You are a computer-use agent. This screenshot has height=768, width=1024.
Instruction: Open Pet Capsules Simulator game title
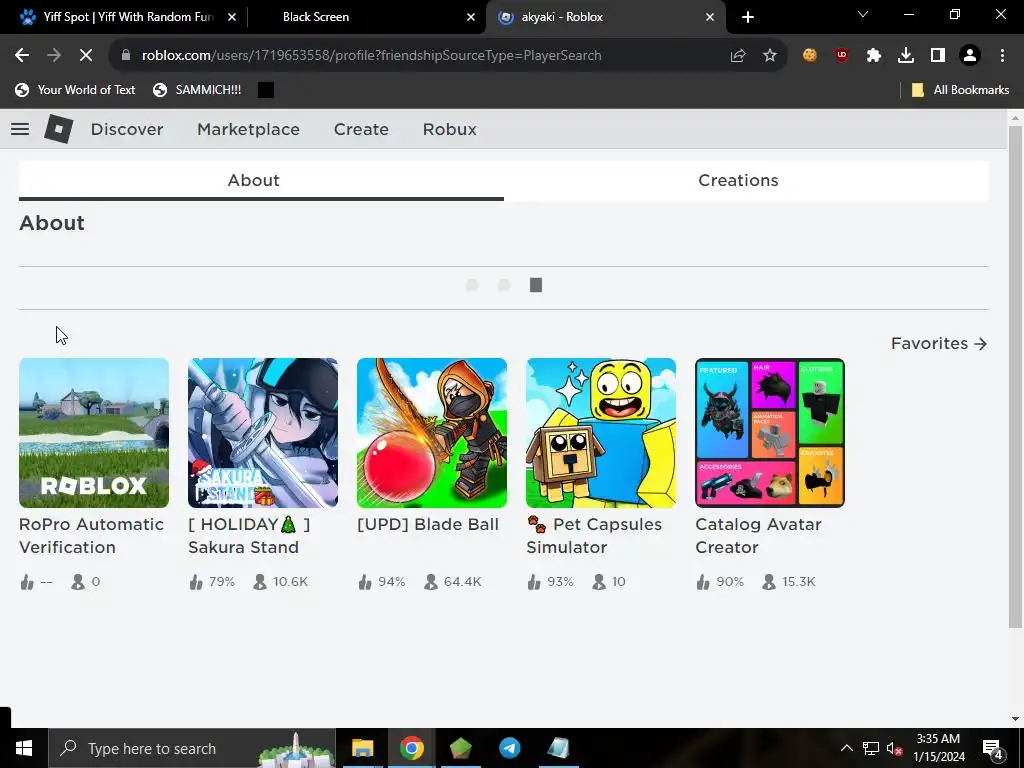click(594, 536)
